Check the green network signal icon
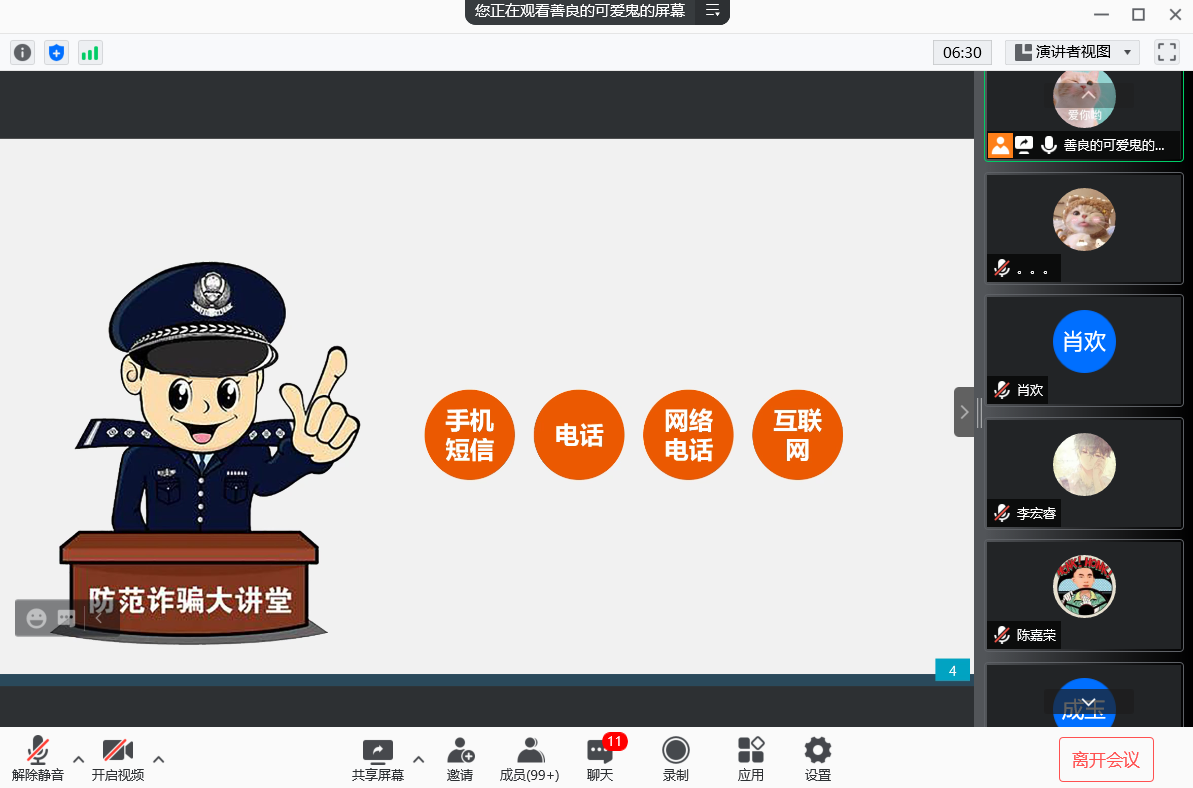 [90, 53]
